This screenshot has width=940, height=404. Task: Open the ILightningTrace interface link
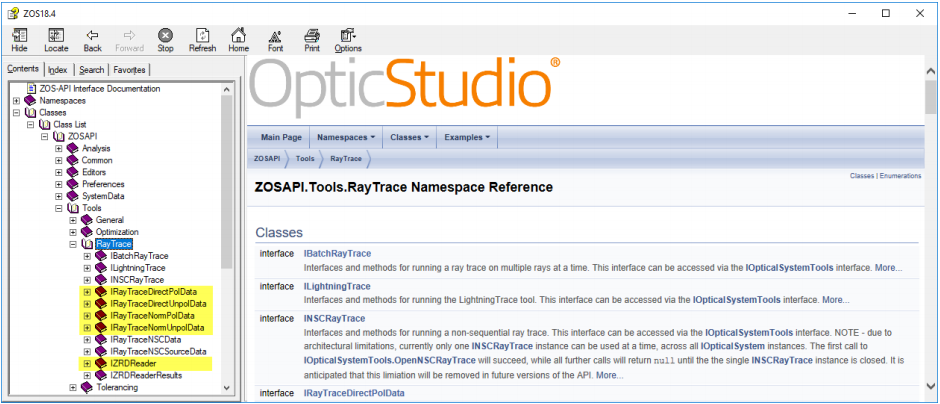(x=337, y=287)
